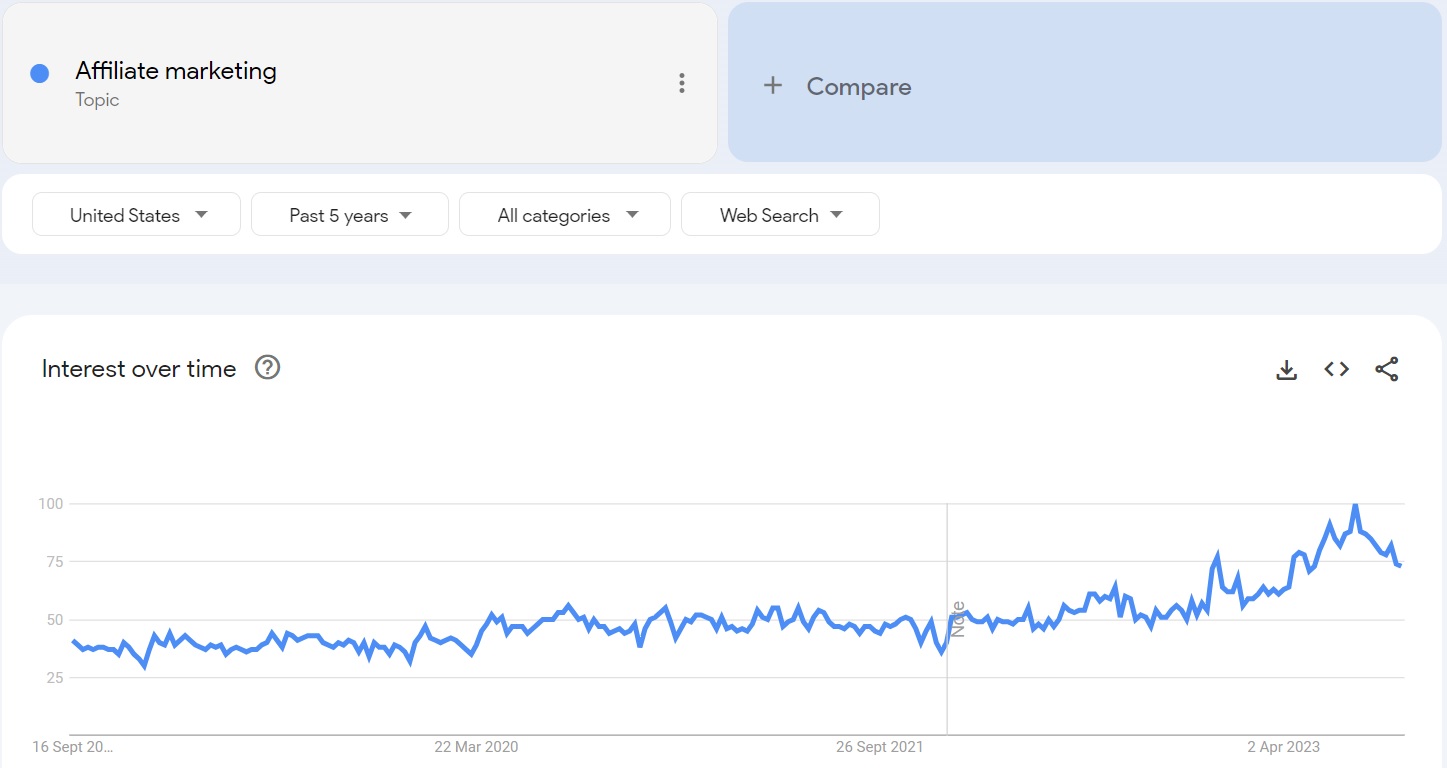Open the All categories dropdown
The height and width of the screenshot is (768, 1447).
pyautogui.click(x=564, y=214)
